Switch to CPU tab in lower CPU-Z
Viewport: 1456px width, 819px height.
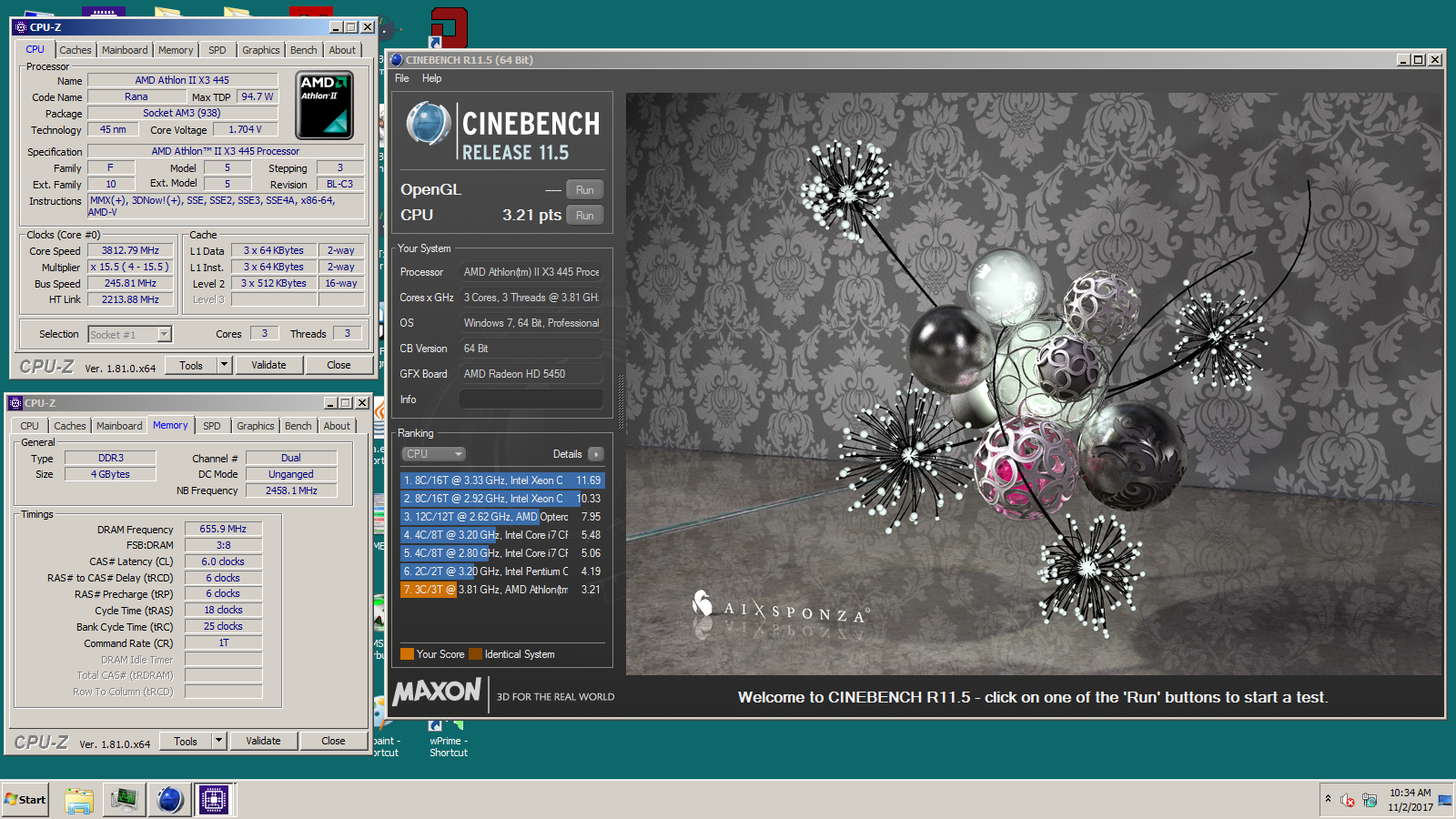pos(30,426)
